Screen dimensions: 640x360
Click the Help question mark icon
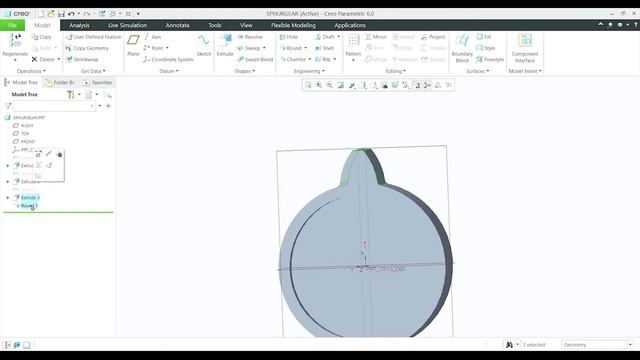636,25
